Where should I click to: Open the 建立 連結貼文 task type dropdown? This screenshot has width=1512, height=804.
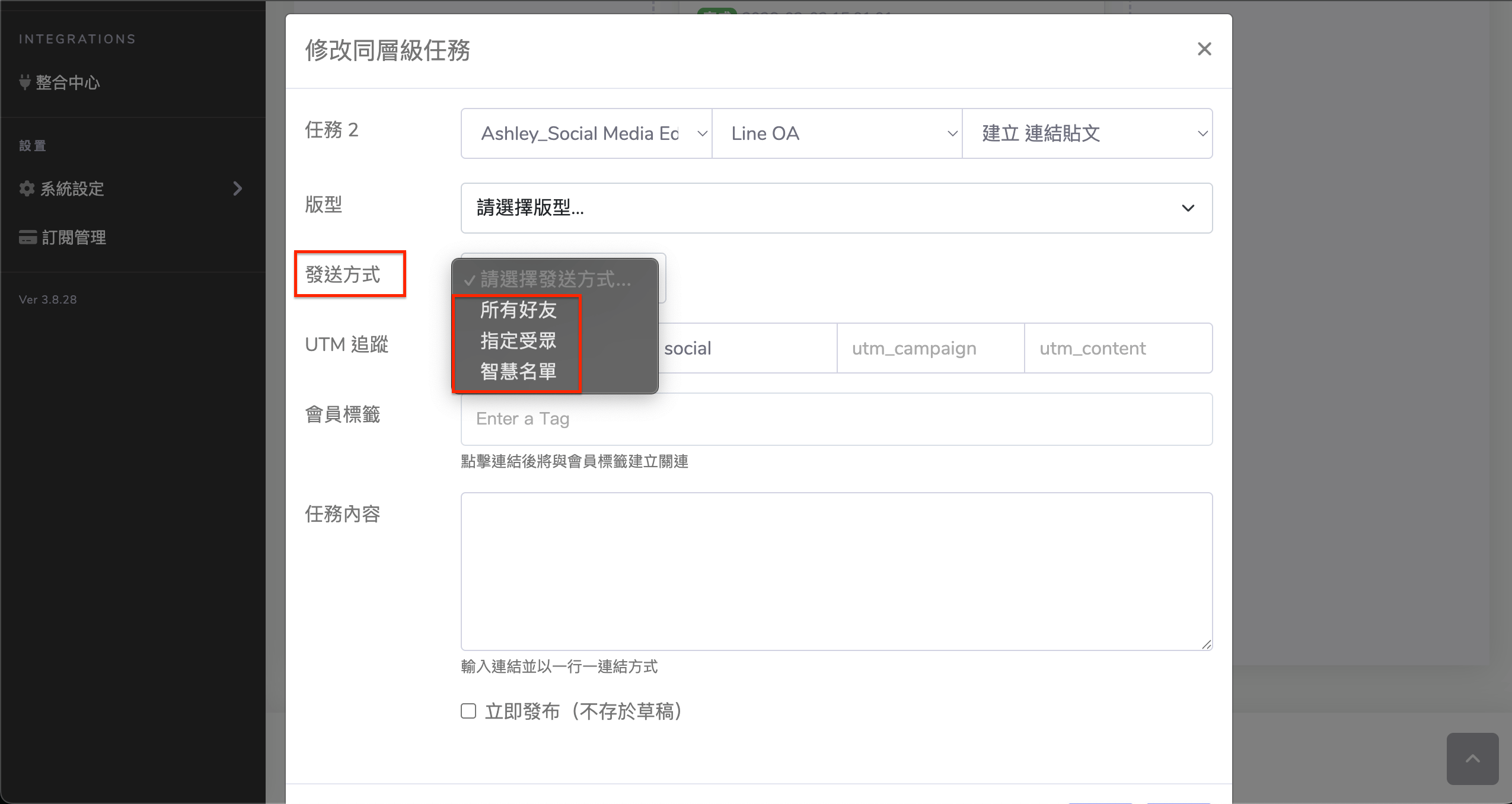1086,133
